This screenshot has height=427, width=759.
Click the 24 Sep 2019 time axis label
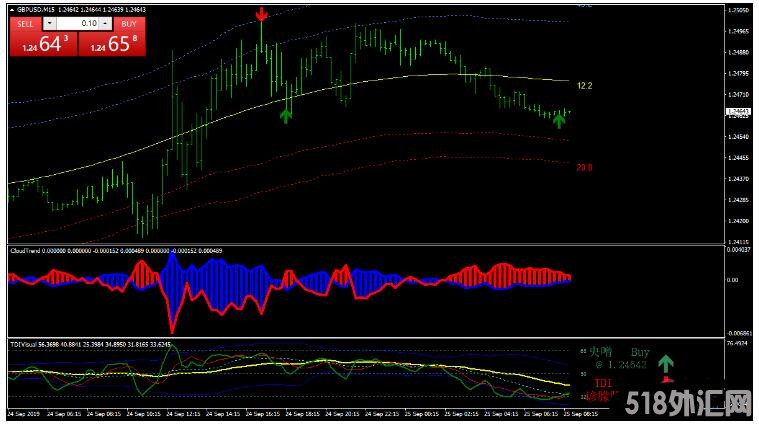click(23, 414)
